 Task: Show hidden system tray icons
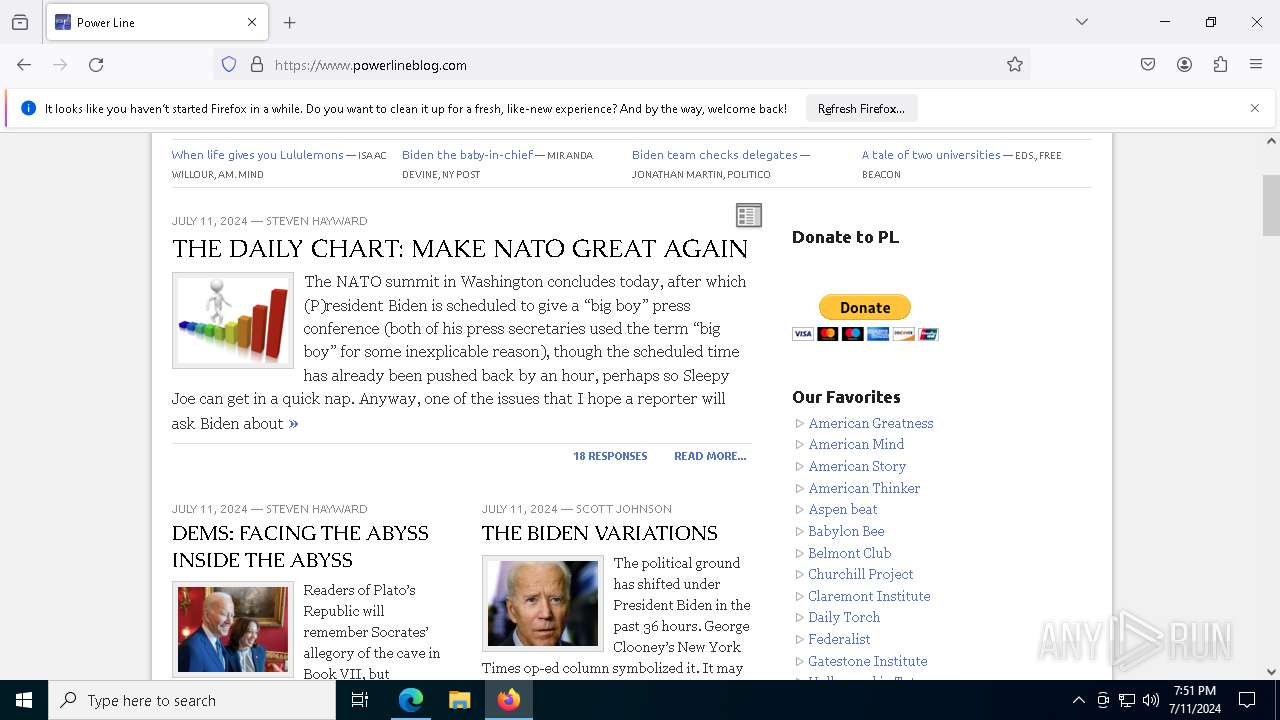(x=1078, y=700)
